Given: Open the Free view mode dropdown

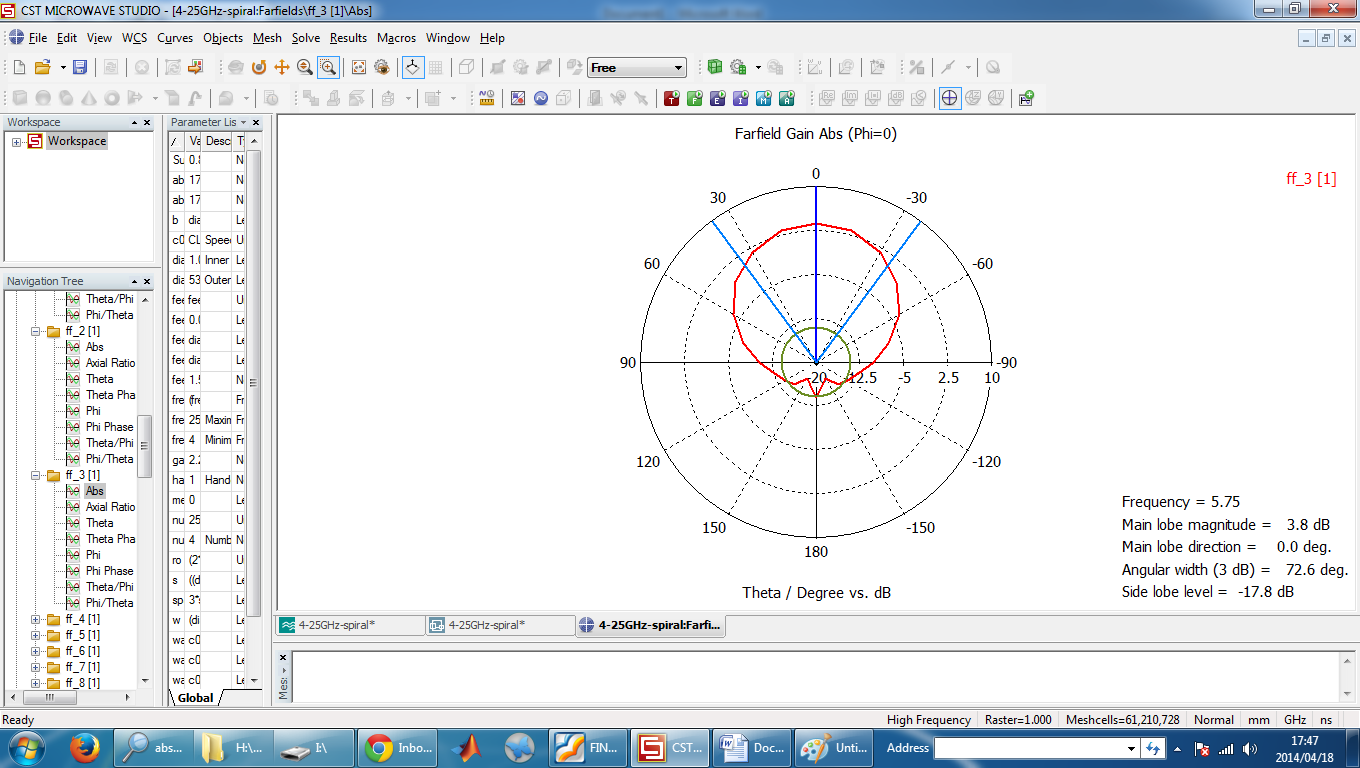Looking at the screenshot, I should [637, 68].
